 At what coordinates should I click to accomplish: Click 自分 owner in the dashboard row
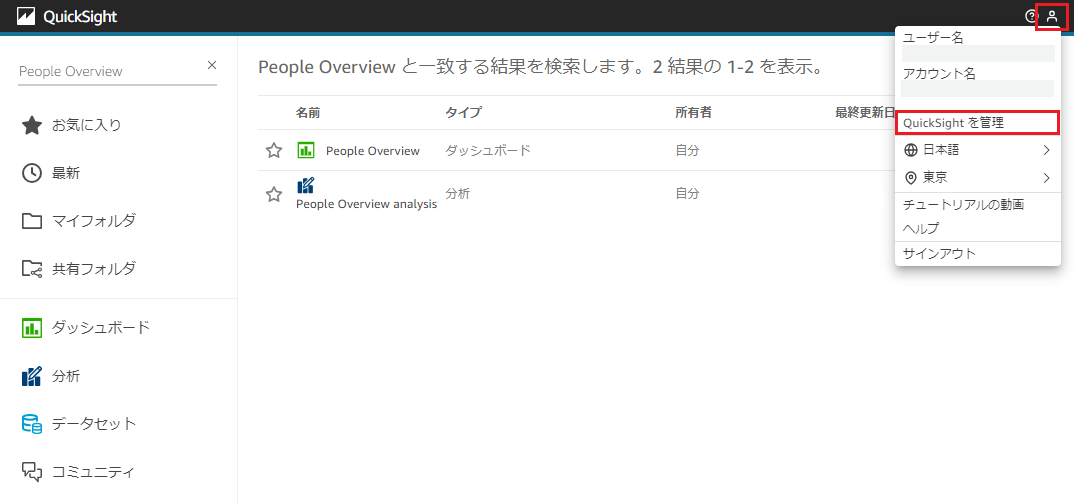pyautogui.click(x=687, y=150)
